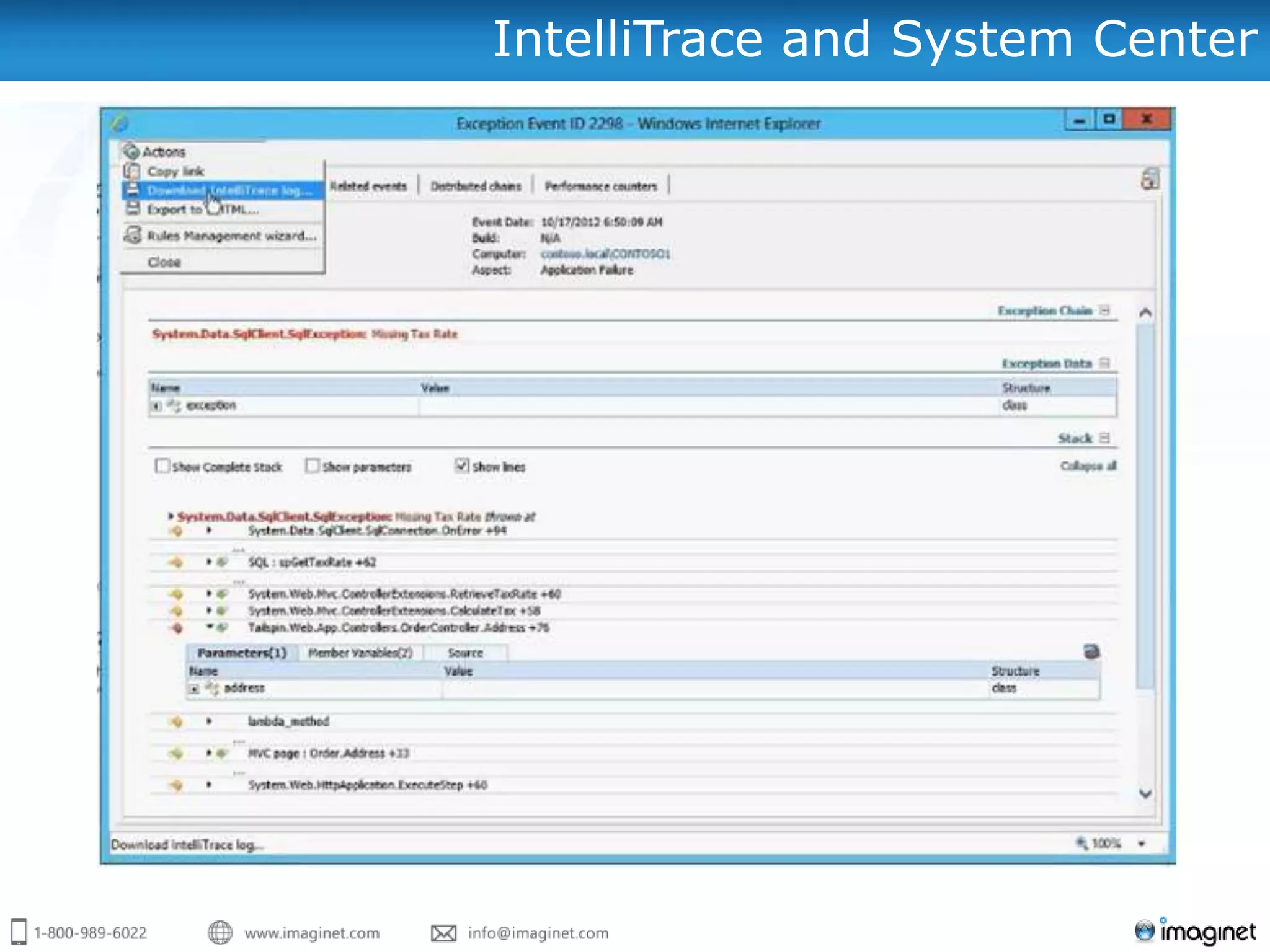Click red marker icon beside OrderController.Address
The image size is (1270, 952).
177,628
